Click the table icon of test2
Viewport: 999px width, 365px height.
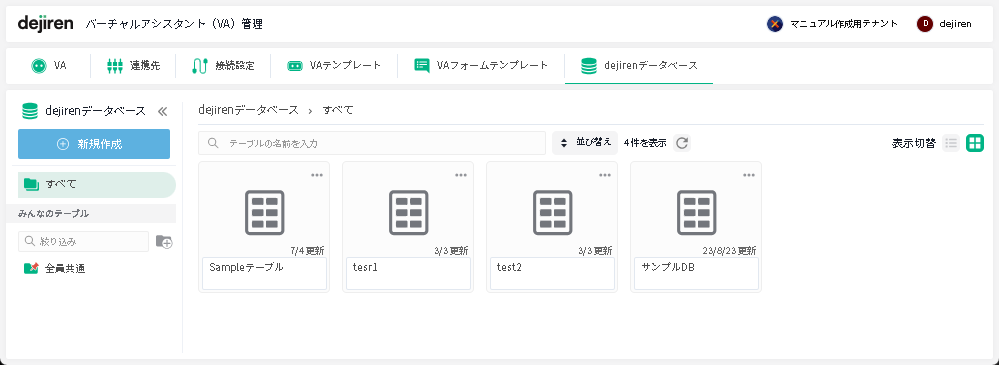click(552, 212)
